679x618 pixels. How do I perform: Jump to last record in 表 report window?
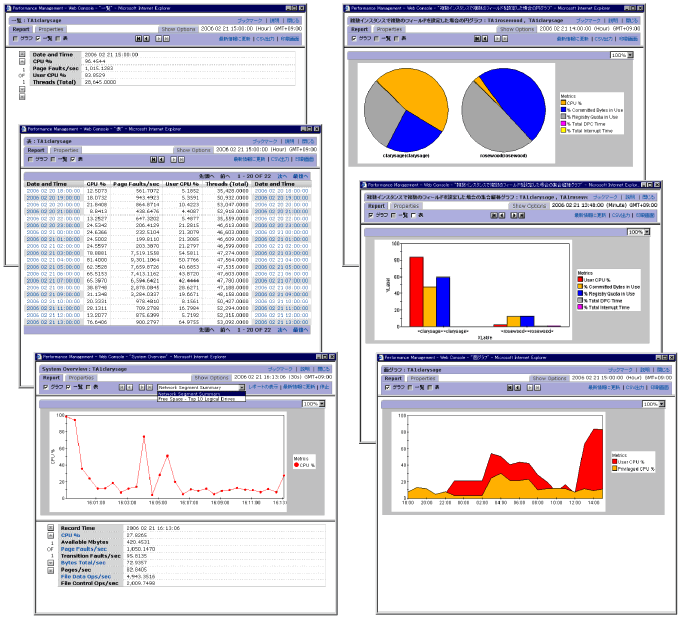click(181, 159)
